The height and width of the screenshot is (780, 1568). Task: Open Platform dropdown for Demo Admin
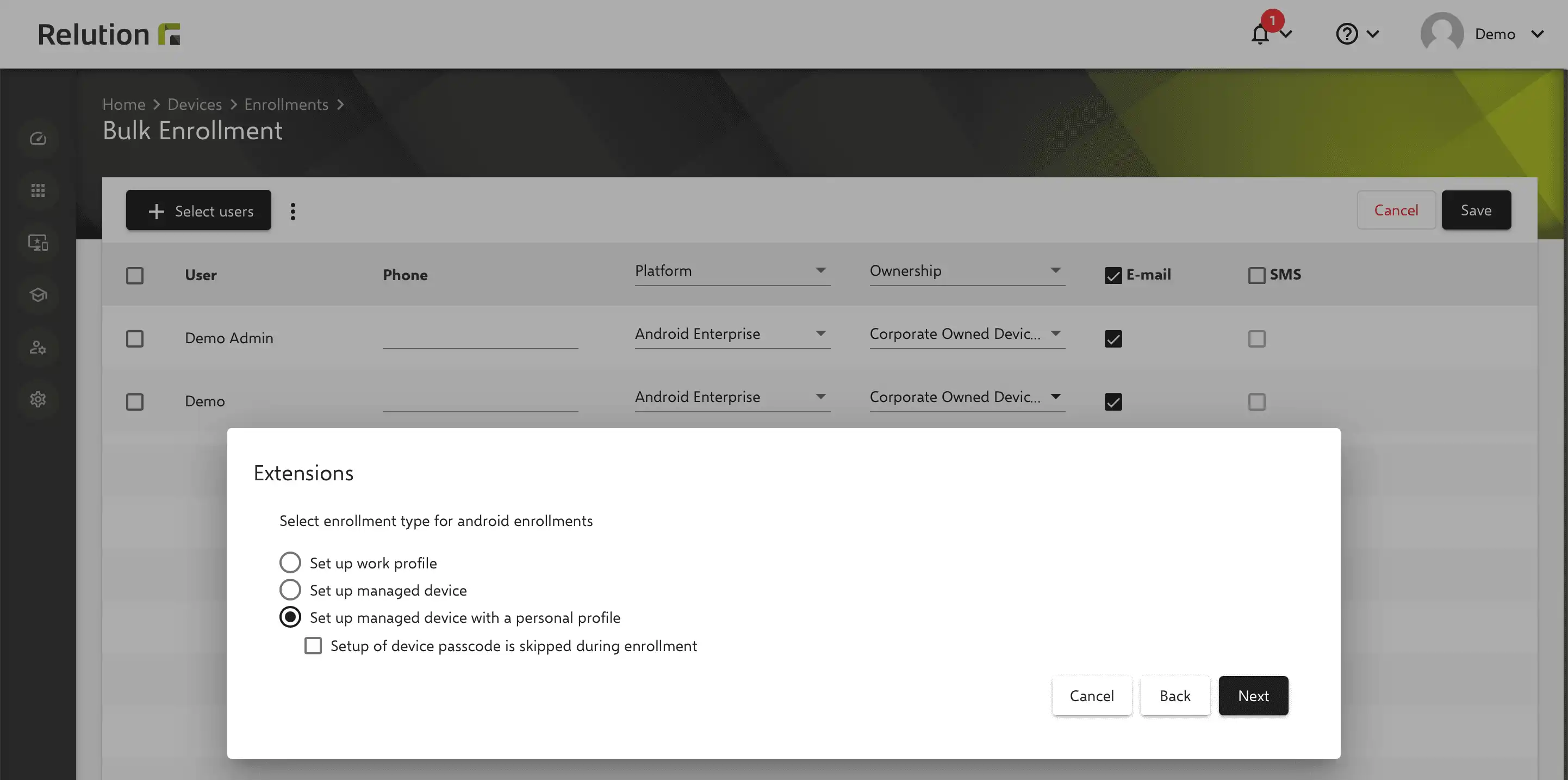[x=732, y=335]
